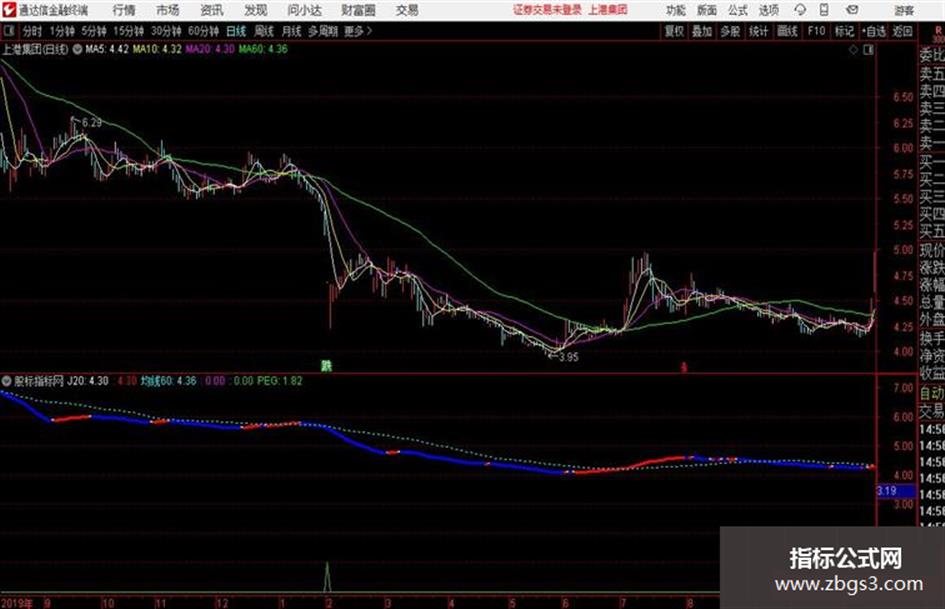The width and height of the screenshot is (945, 609).
Task: Click the 证券交易未登录 login link
Action: point(547,10)
